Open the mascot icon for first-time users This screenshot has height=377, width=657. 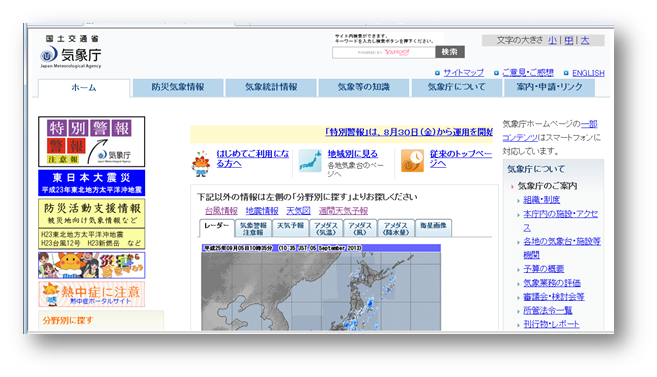(201, 163)
